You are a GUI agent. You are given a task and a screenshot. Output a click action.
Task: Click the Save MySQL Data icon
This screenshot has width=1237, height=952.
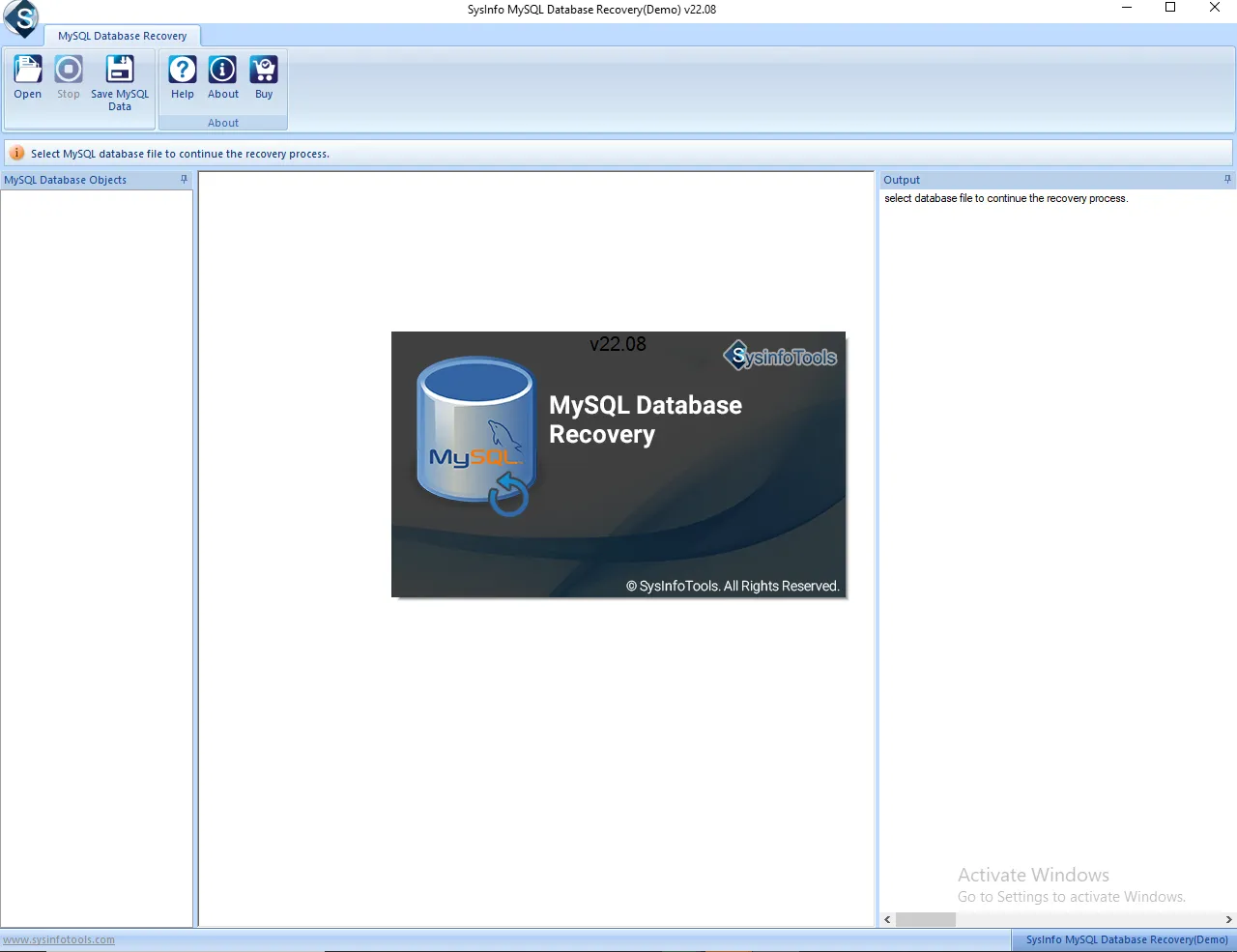coord(120,71)
